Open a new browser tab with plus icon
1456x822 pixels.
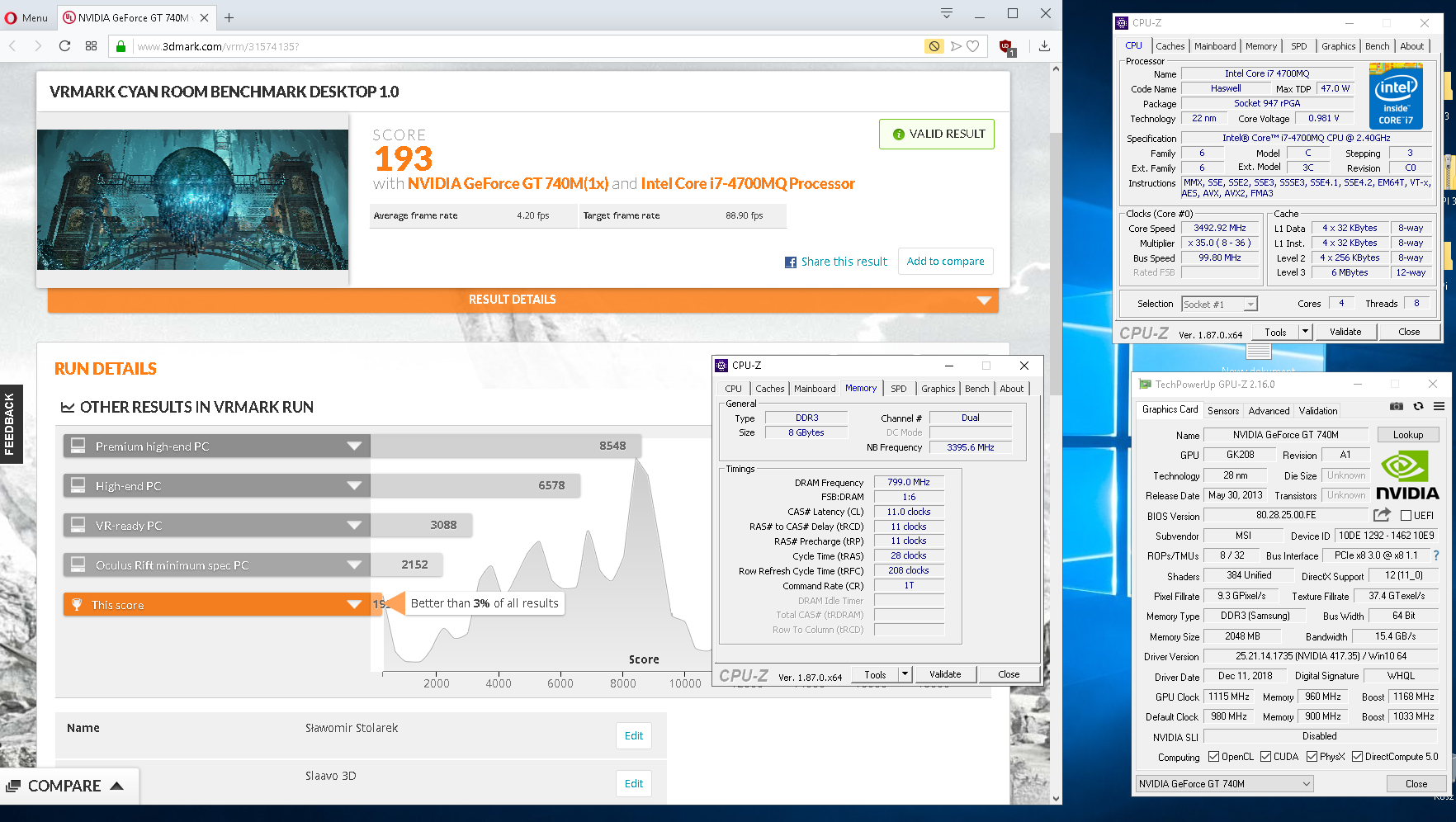(229, 17)
